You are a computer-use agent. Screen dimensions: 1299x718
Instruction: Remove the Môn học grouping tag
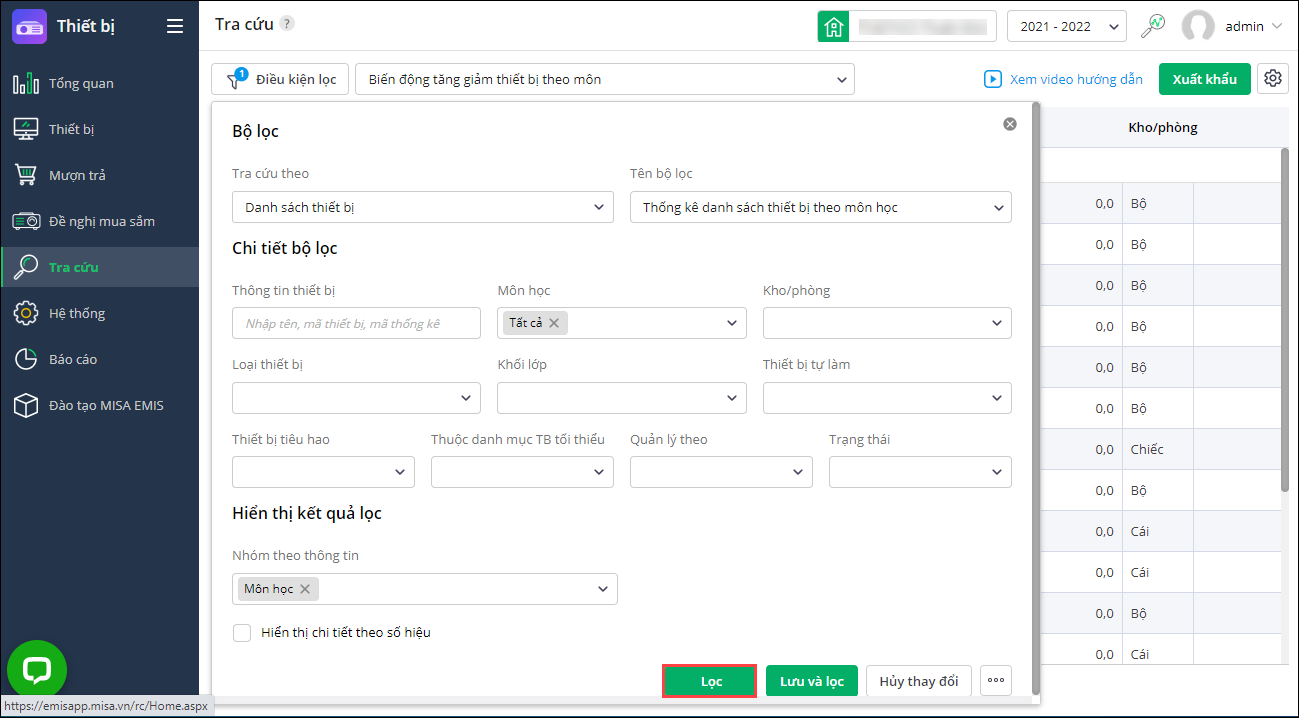tap(305, 589)
